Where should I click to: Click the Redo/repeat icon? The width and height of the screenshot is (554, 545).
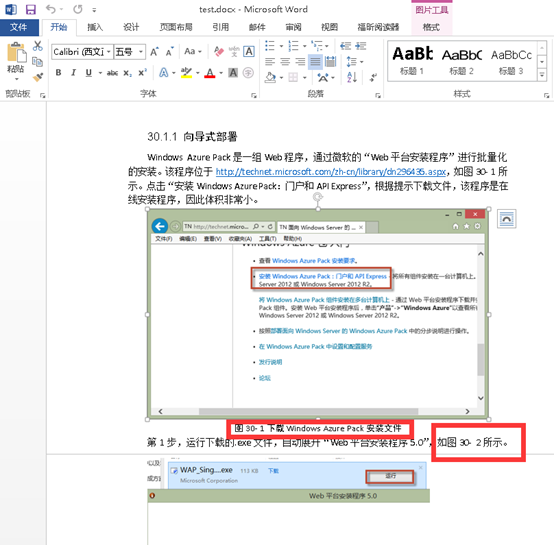pyautogui.click(x=78, y=9)
